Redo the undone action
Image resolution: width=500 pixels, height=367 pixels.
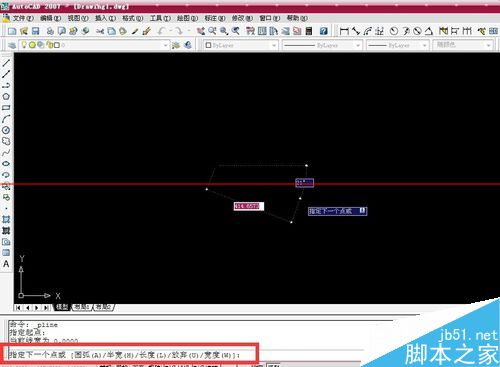coord(180,31)
